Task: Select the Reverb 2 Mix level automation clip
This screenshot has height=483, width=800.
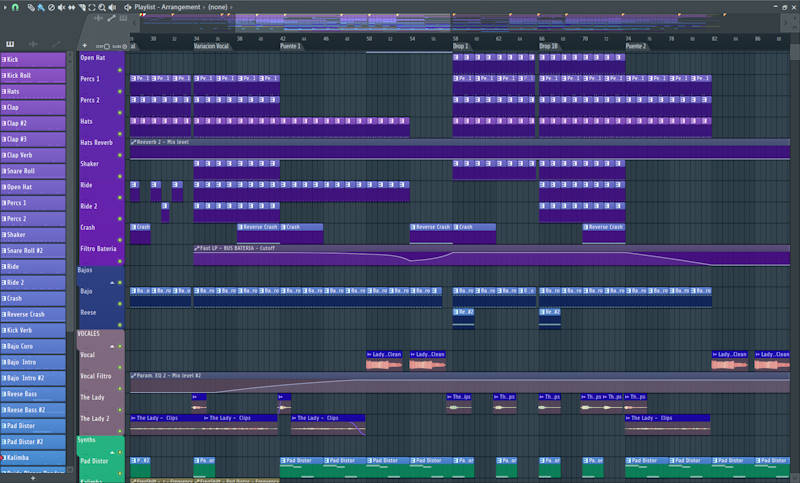Action: tap(460, 149)
